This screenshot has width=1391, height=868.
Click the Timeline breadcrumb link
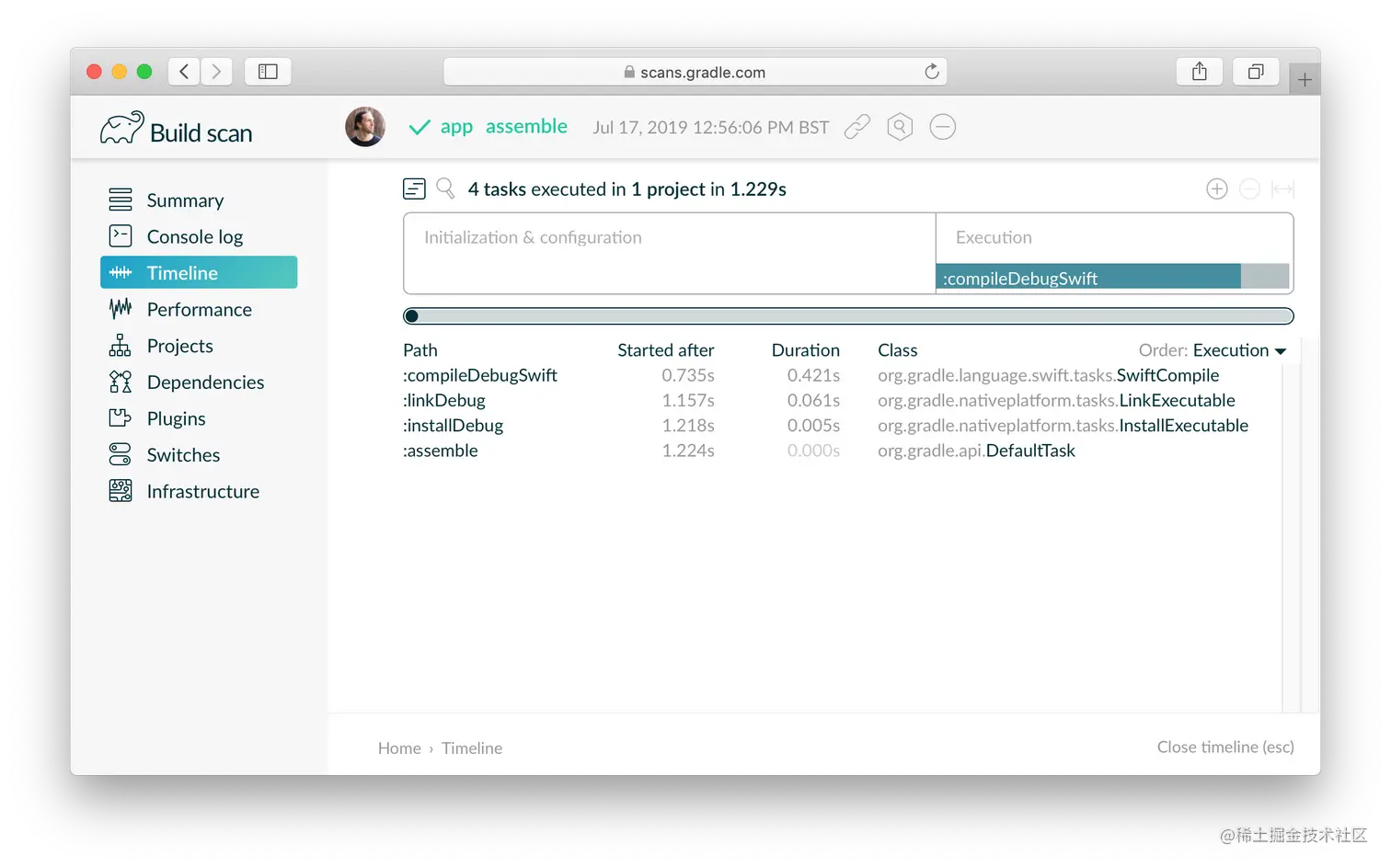[x=472, y=748]
